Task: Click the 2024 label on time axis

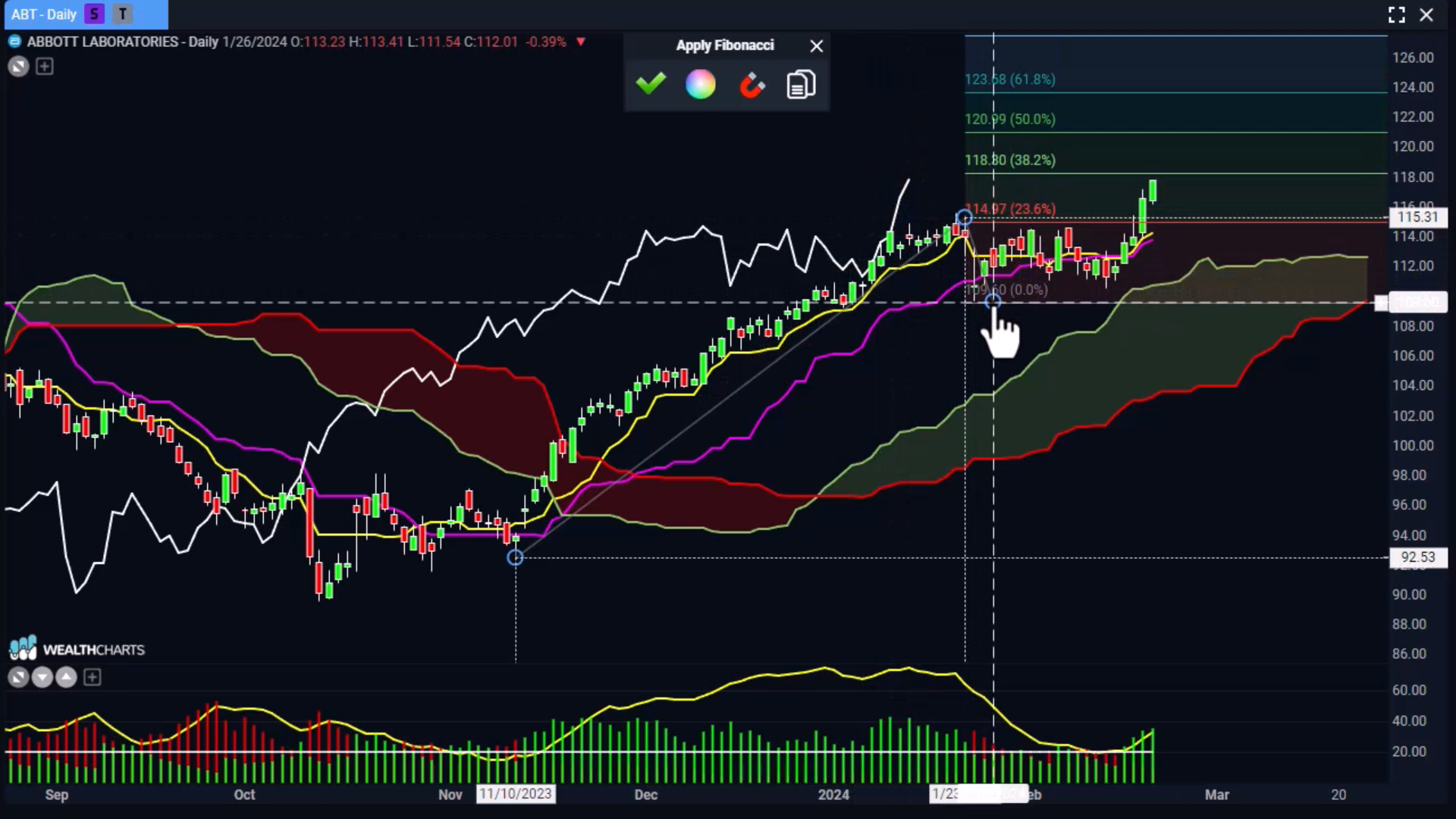Action: pos(833,795)
